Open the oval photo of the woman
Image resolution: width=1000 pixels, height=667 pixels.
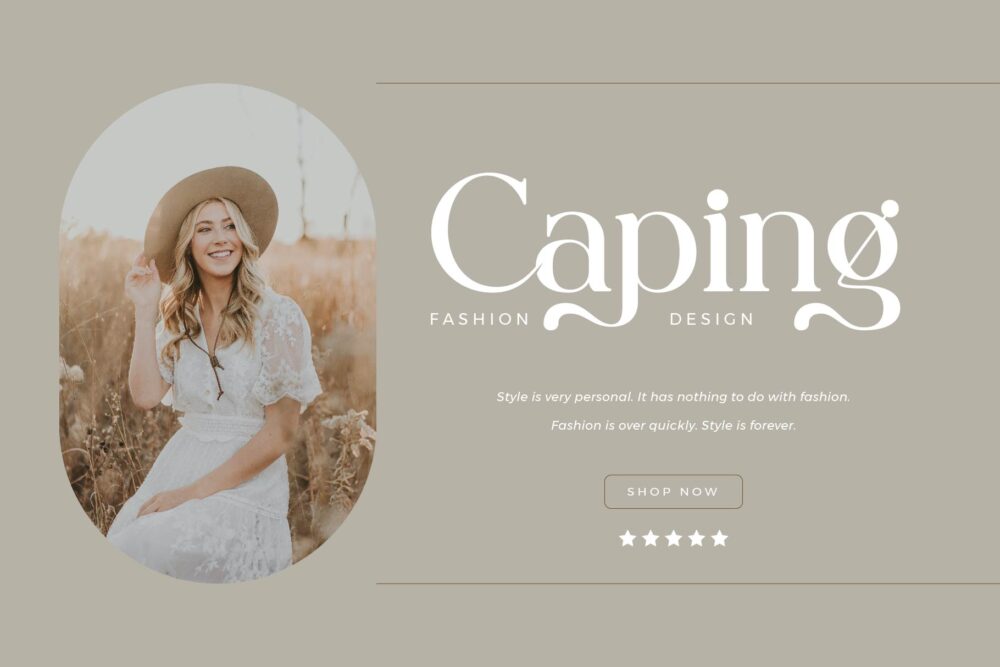pos(217,333)
